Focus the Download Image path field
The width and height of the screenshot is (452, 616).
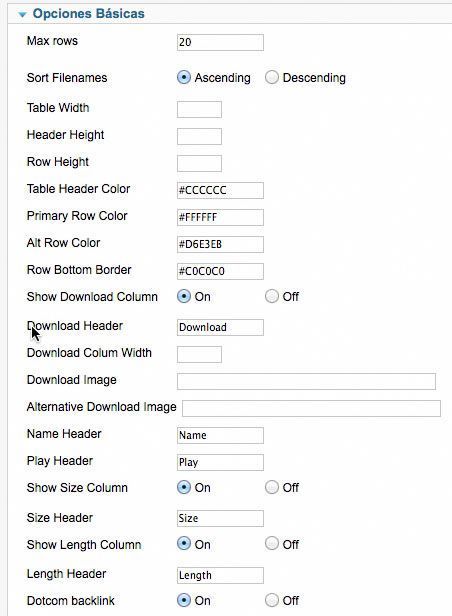tap(306, 381)
